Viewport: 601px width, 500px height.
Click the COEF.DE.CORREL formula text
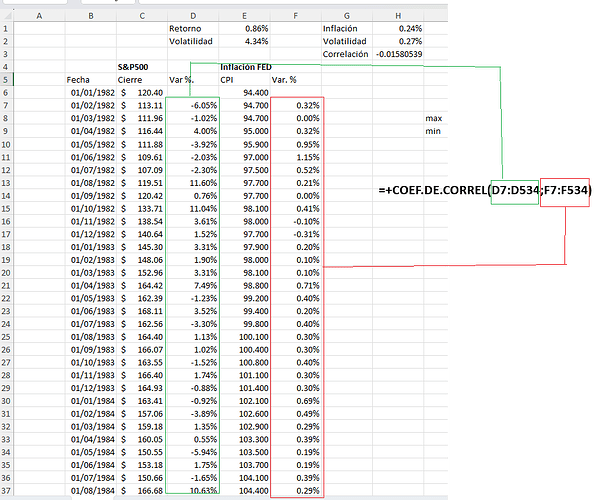(x=486, y=189)
